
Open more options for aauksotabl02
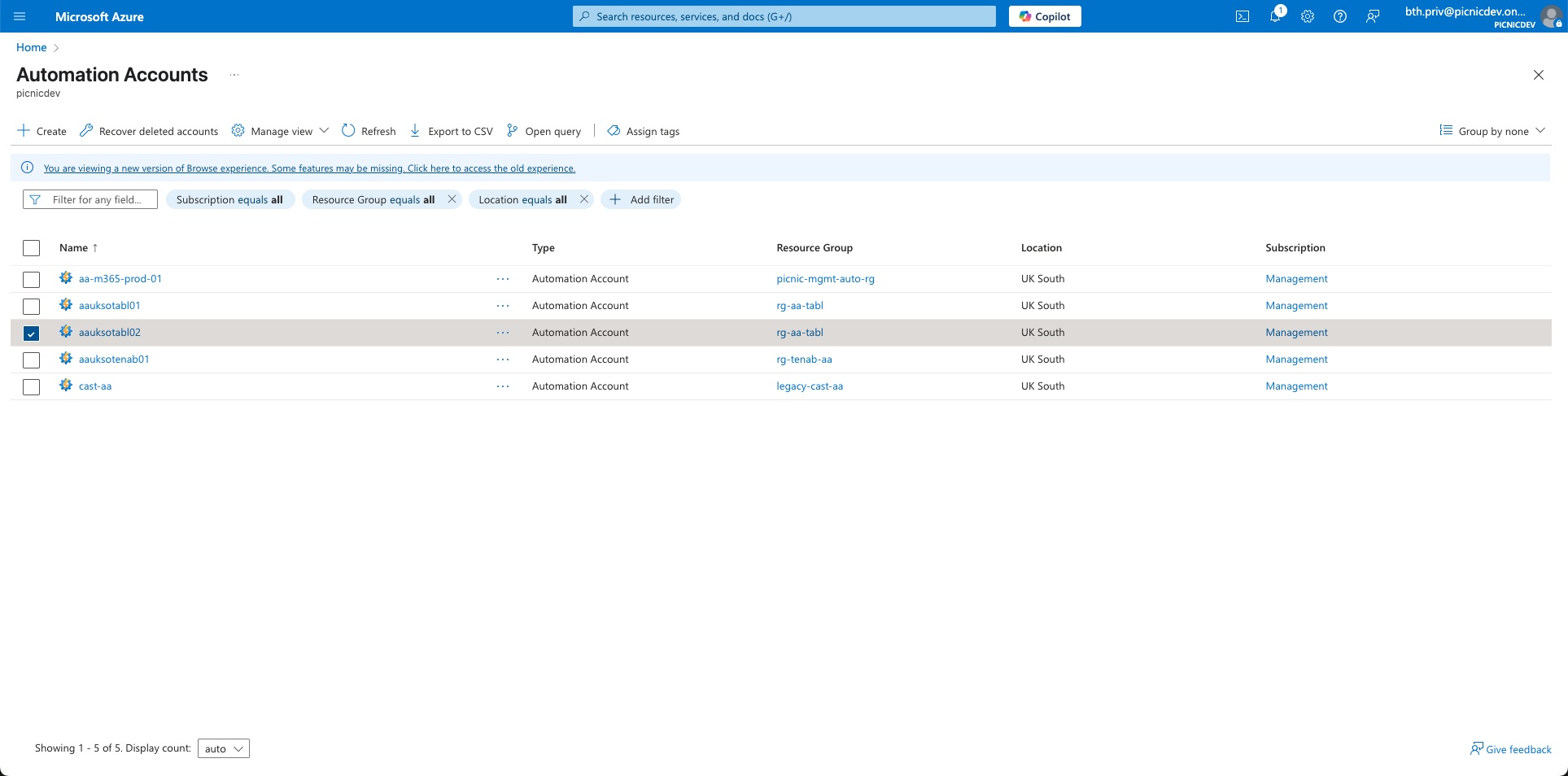(x=503, y=333)
